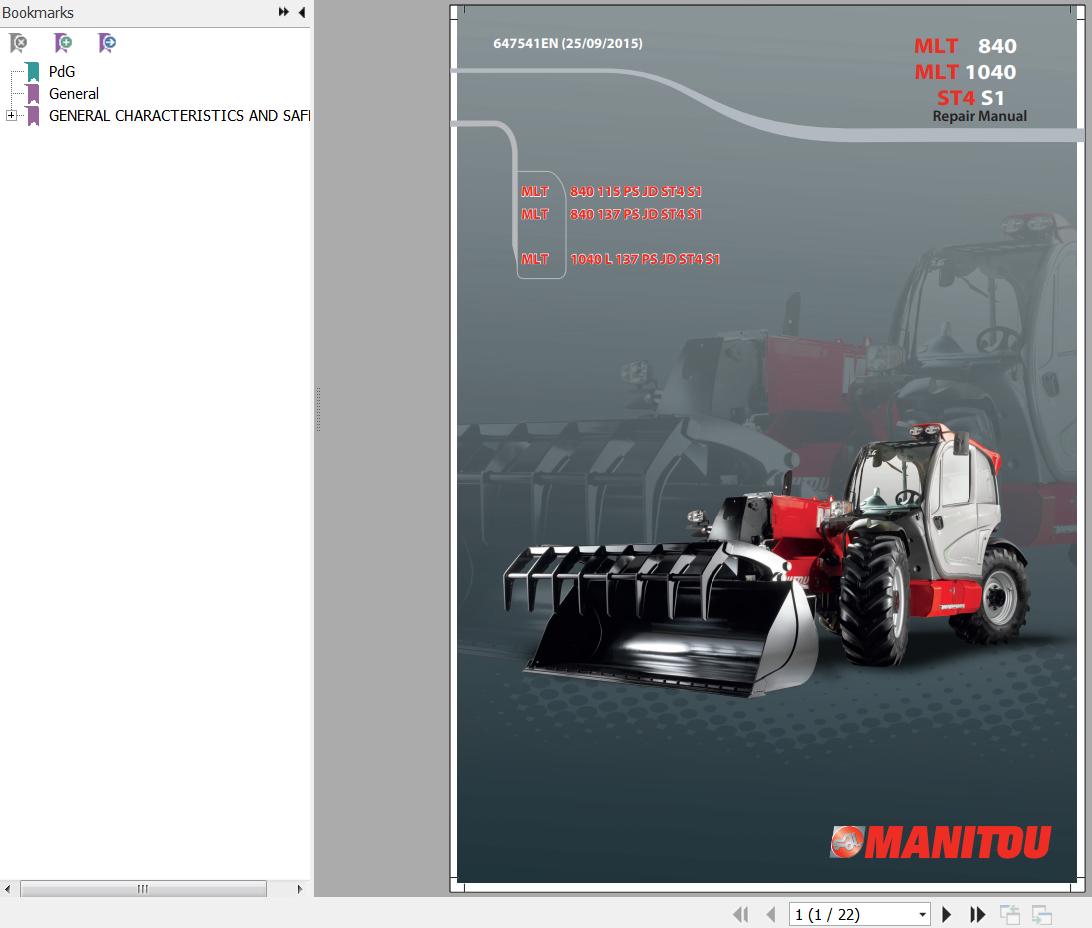
Task: Click the Bookmarks panel title
Action: tap(38, 13)
